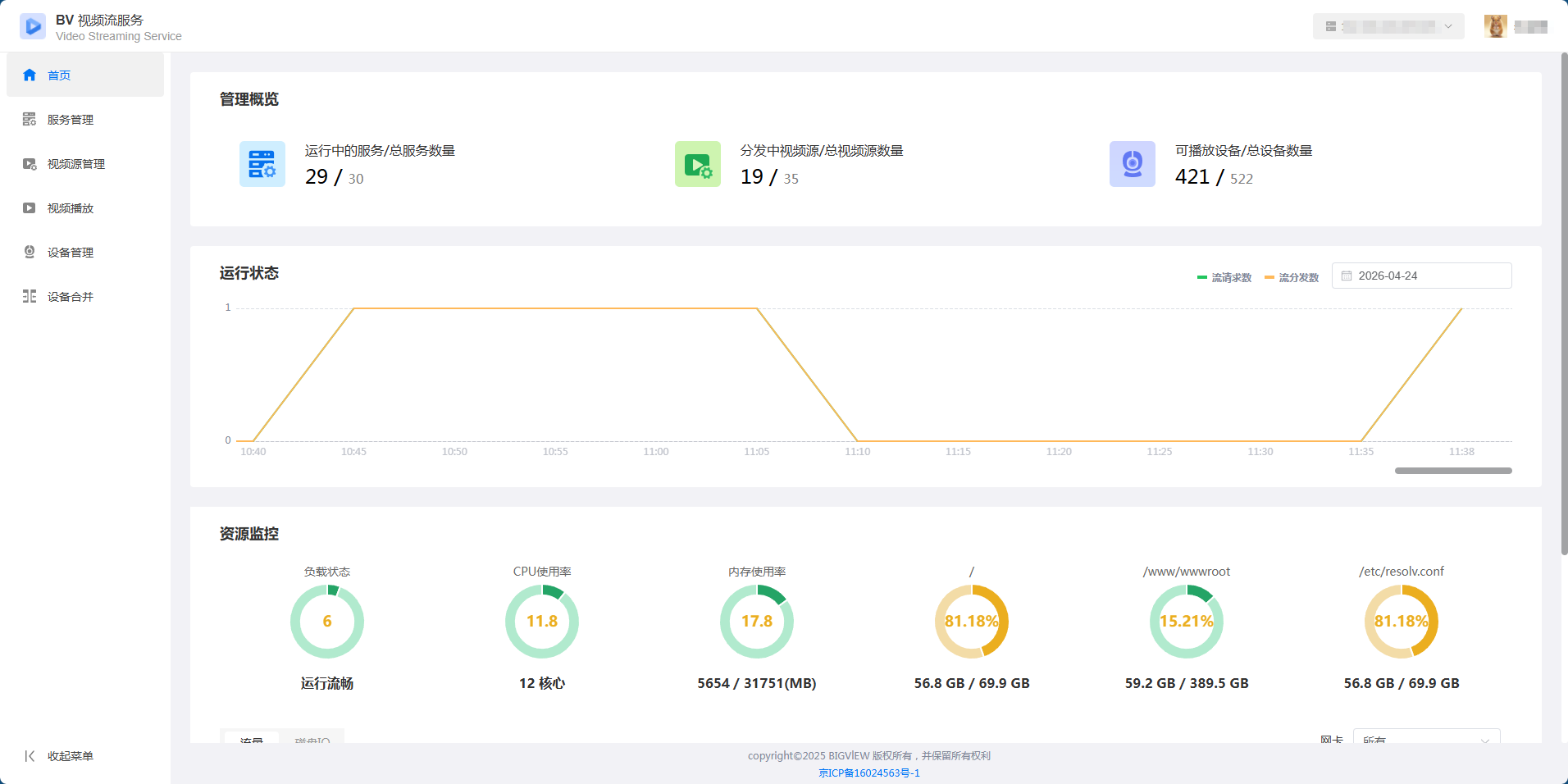Click the playable devices purple icon
Viewport: 1568px width, 784px height.
click(x=1133, y=164)
